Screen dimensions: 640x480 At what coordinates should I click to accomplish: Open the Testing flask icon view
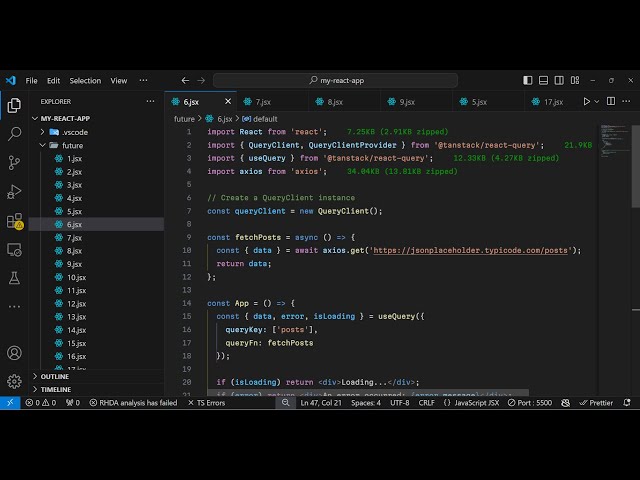14,278
